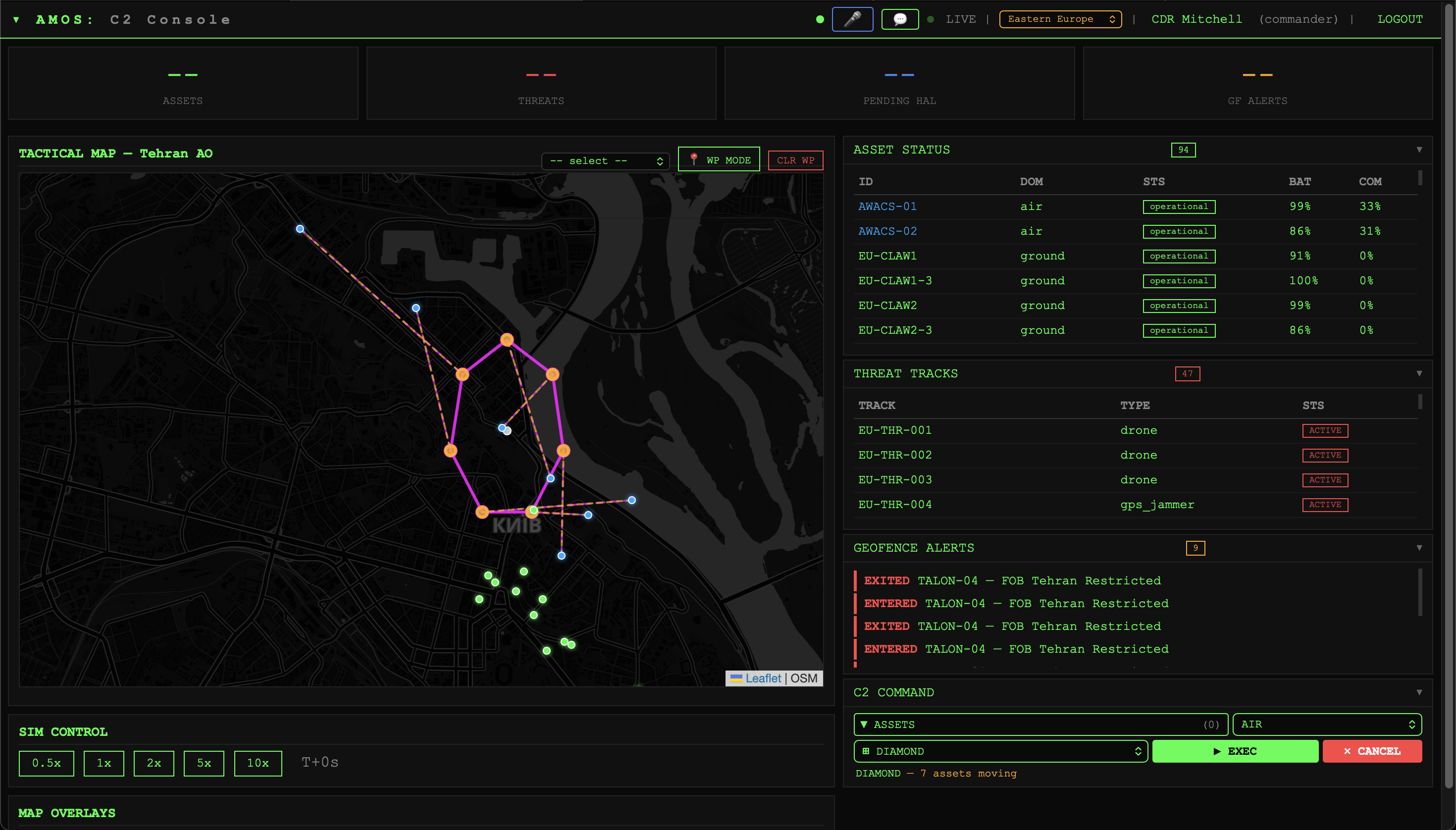This screenshot has width=1456, height=830.
Task: Click the CDR Mitchell user name
Action: [1196, 19]
